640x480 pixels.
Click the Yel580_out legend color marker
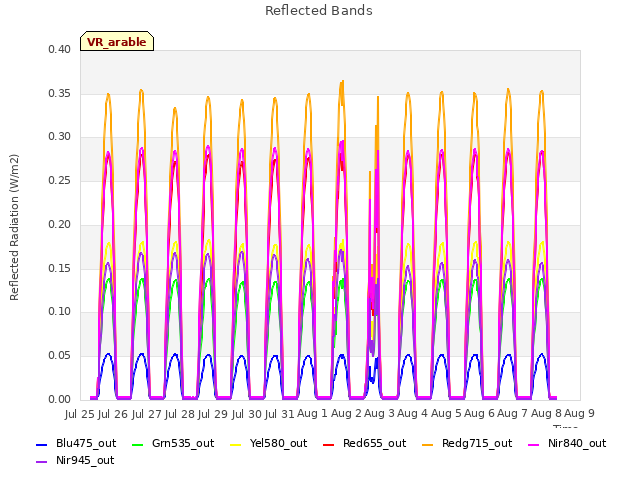[236, 444]
